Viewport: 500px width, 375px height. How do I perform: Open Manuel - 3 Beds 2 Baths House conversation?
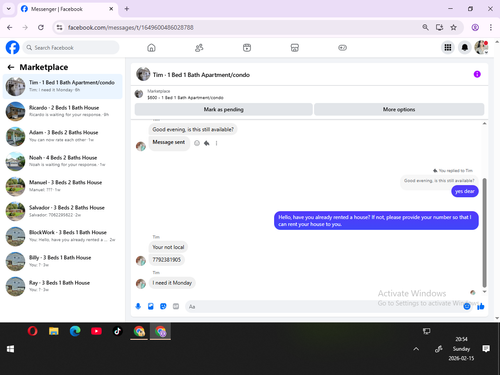tap(63, 186)
